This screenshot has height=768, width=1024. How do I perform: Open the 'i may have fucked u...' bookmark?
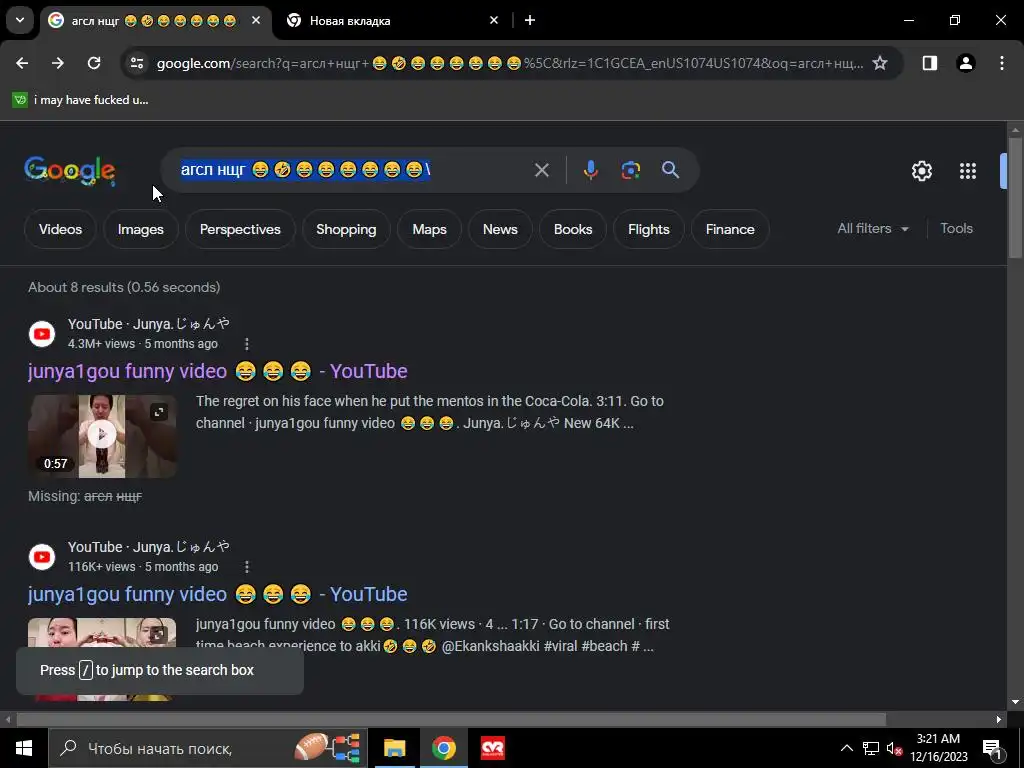[x=81, y=100]
